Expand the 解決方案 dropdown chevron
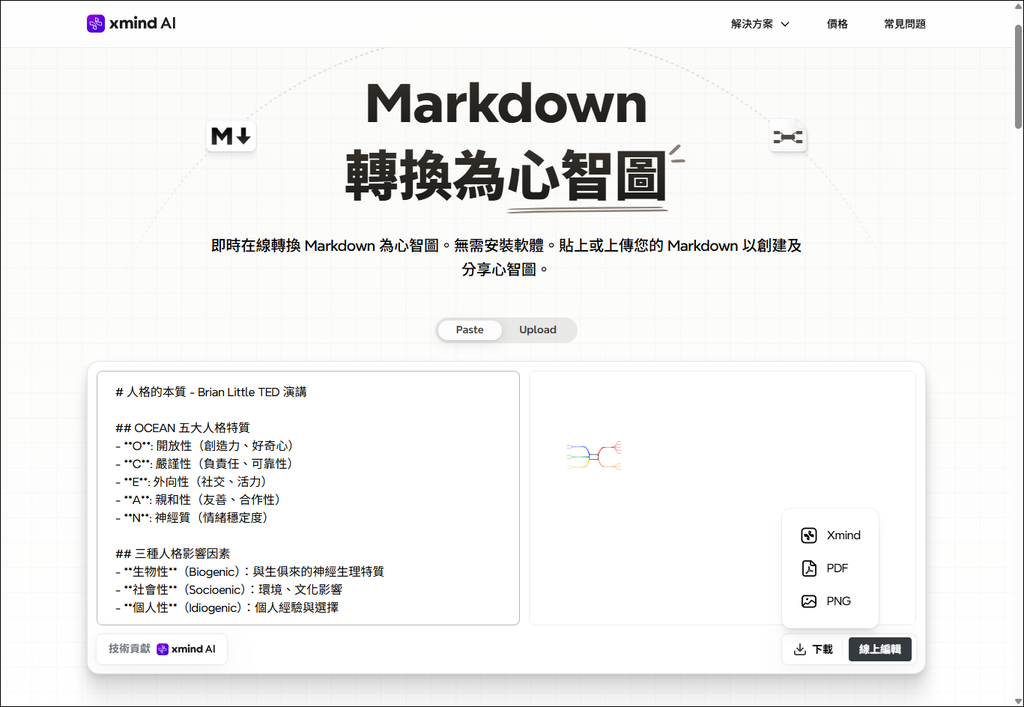The image size is (1024, 707). (785, 24)
